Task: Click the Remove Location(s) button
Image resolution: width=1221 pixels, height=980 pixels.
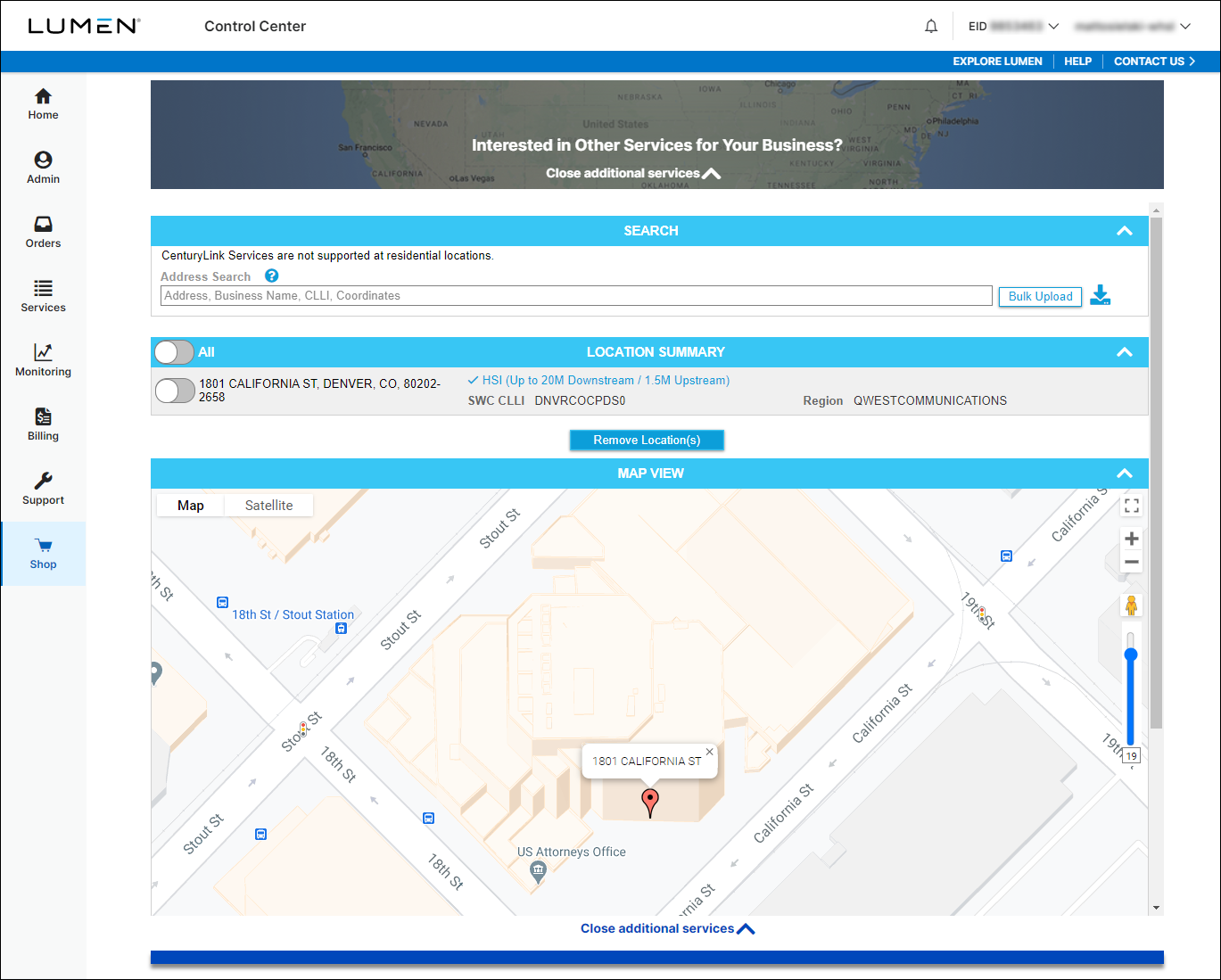Action: 647,440
